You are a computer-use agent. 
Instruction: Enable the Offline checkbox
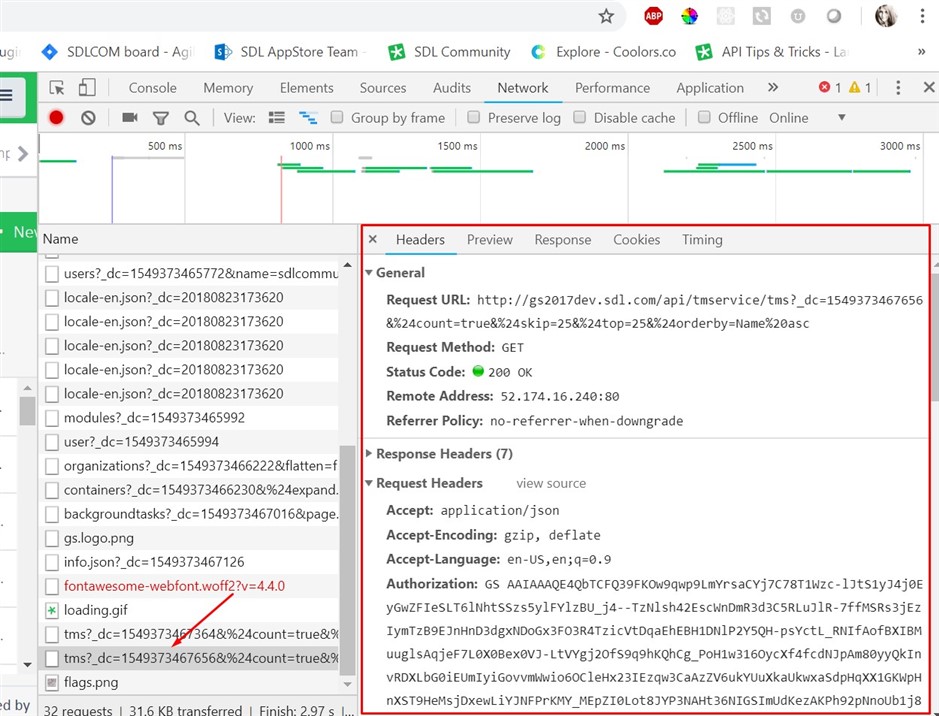click(x=704, y=117)
